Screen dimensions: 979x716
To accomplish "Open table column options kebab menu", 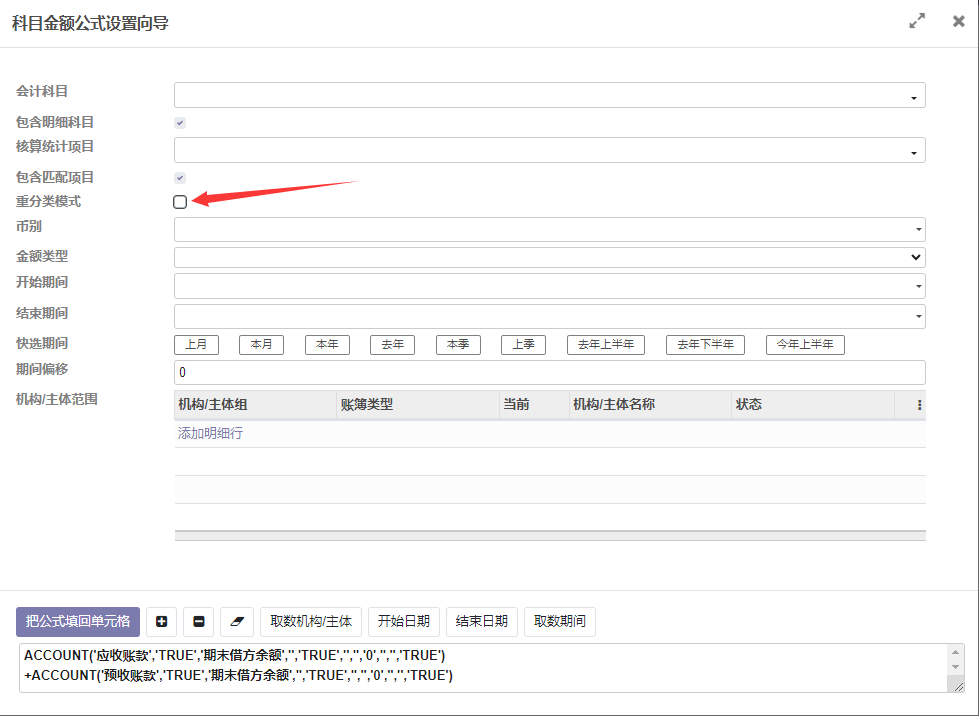I will click(x=919, y=405).
